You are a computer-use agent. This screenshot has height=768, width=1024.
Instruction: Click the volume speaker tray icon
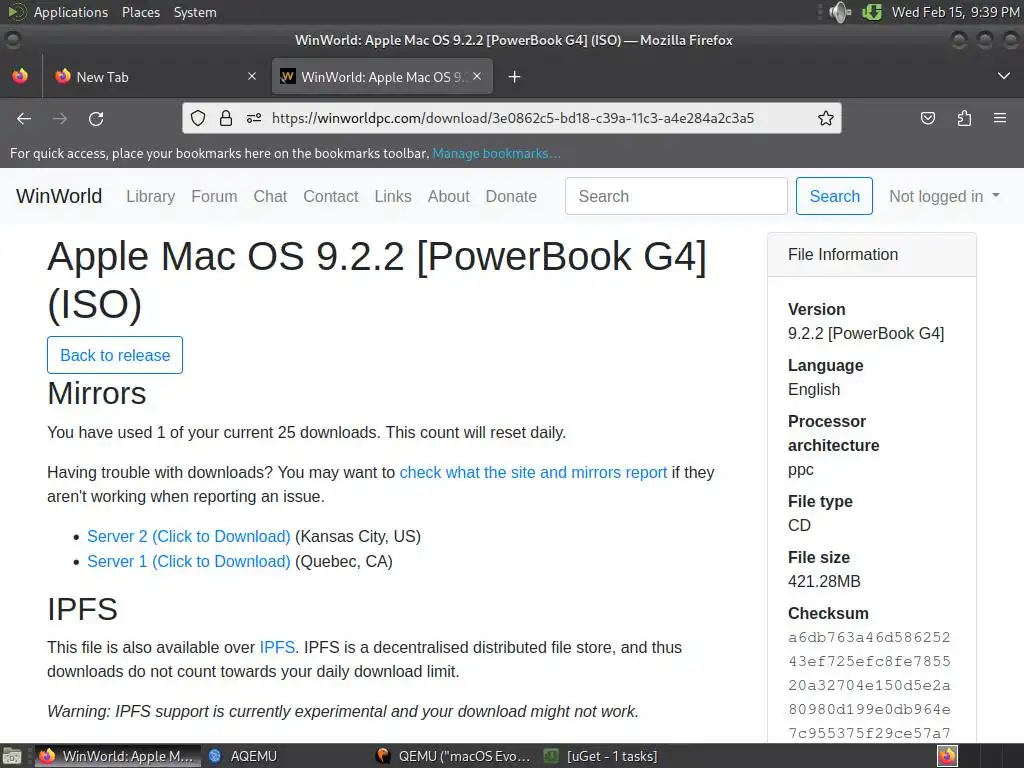click(x=840, y=12)
